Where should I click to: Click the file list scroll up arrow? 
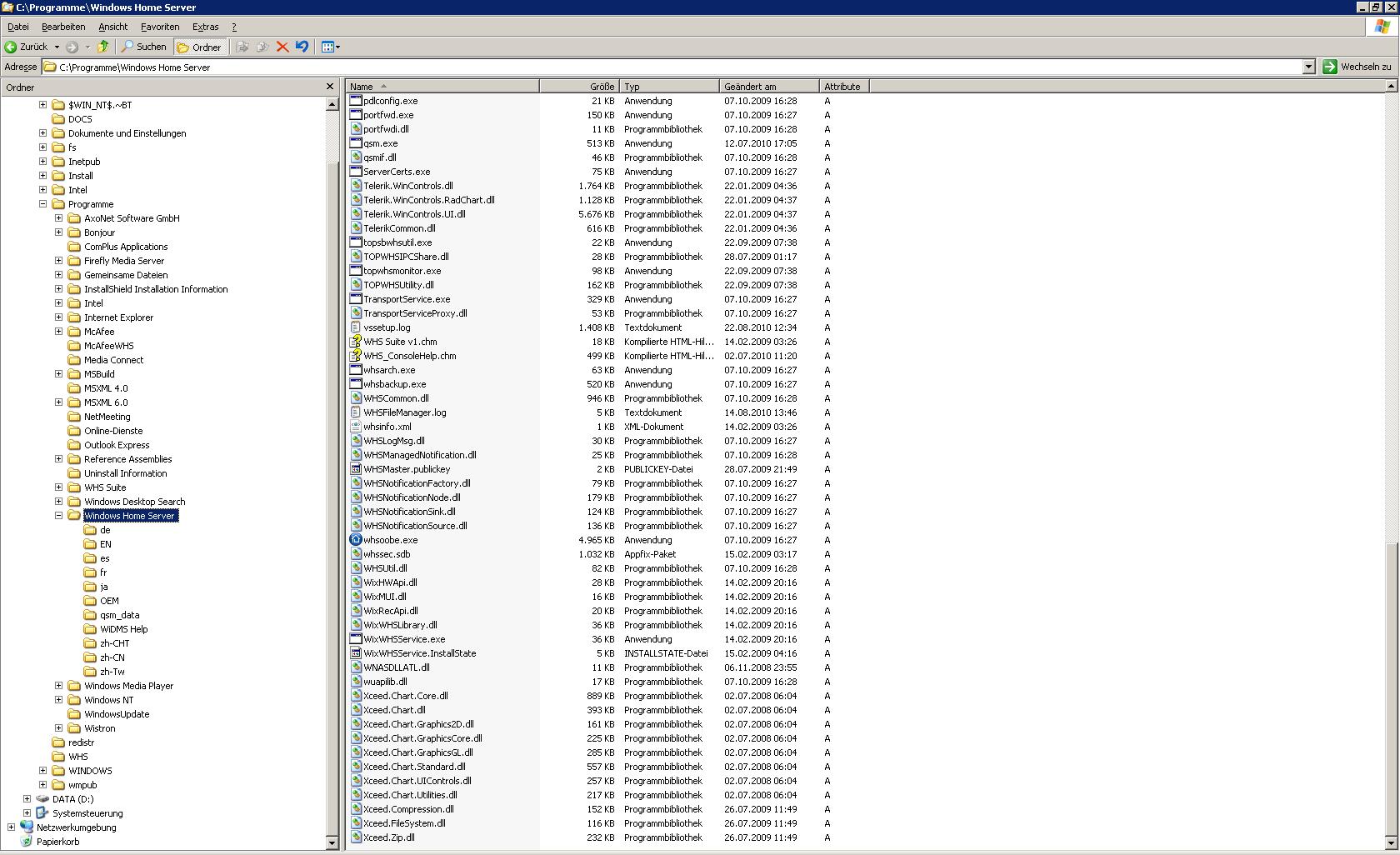click(1391, 86)
